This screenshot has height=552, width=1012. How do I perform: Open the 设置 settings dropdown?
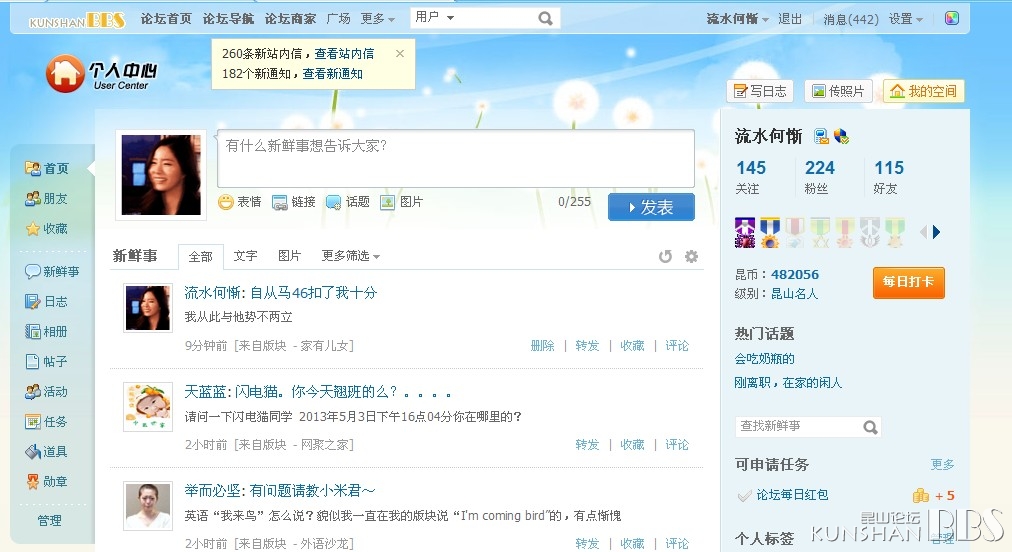pos(906,19)
